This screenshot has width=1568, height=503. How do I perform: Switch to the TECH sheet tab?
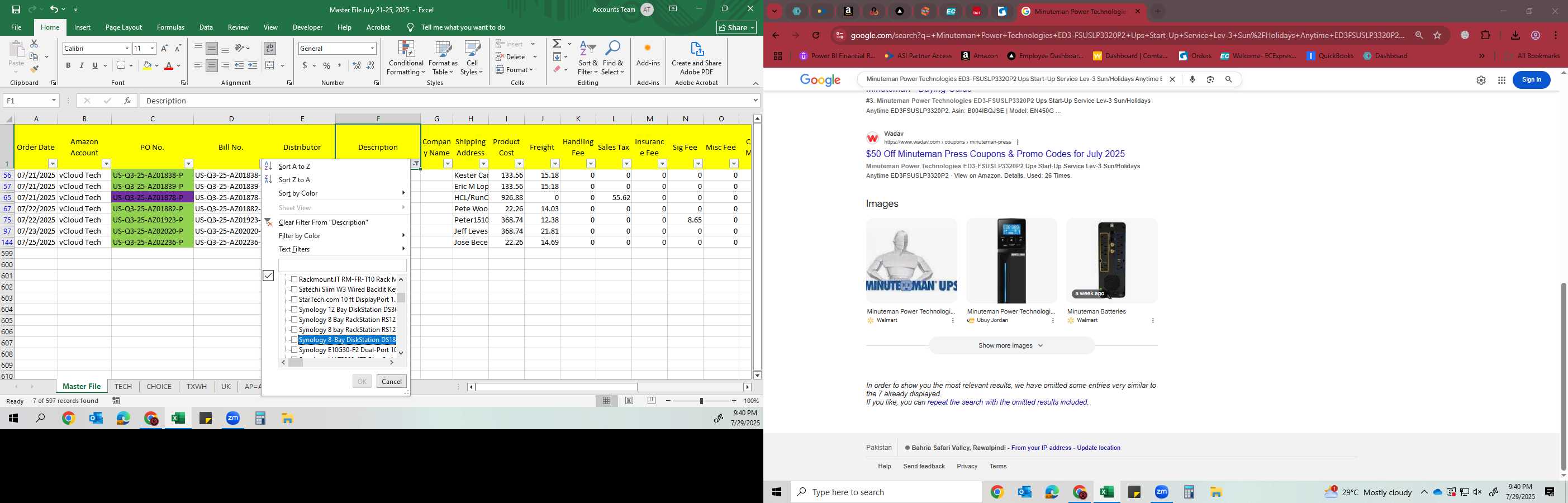click(x=123, y=386)
